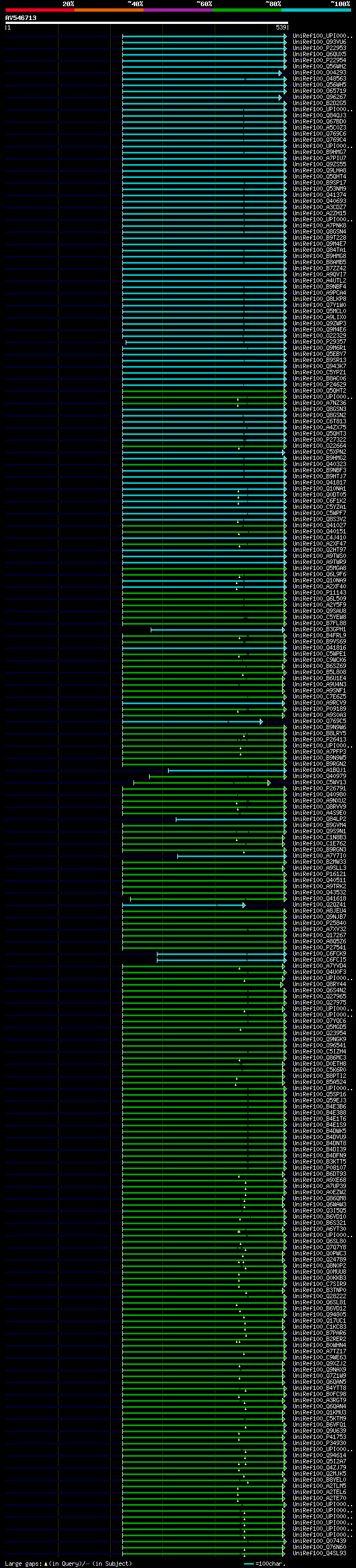Click the UniRef100_Q769C6 label
This screenshot has width=356, height=1568.
[319, 134]
